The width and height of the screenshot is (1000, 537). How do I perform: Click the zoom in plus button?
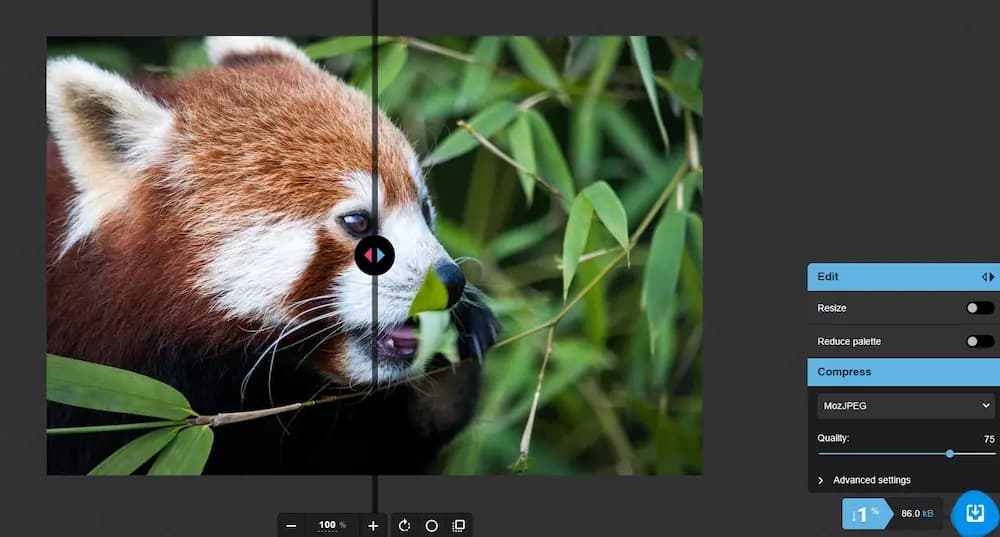(x=373, y=525)
